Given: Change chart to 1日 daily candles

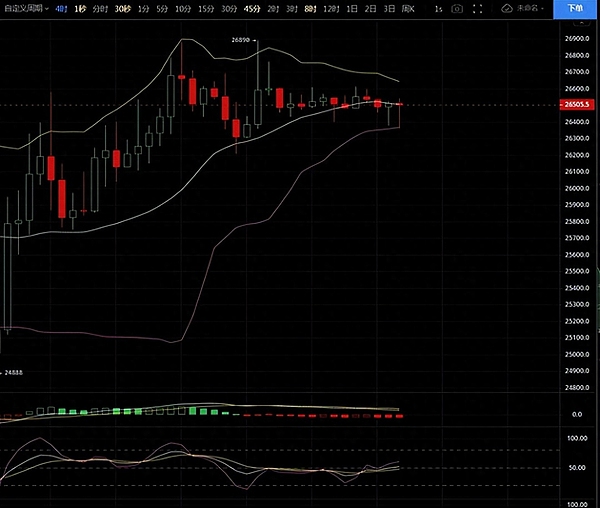Looking at the screenshot, I should 351,8.
